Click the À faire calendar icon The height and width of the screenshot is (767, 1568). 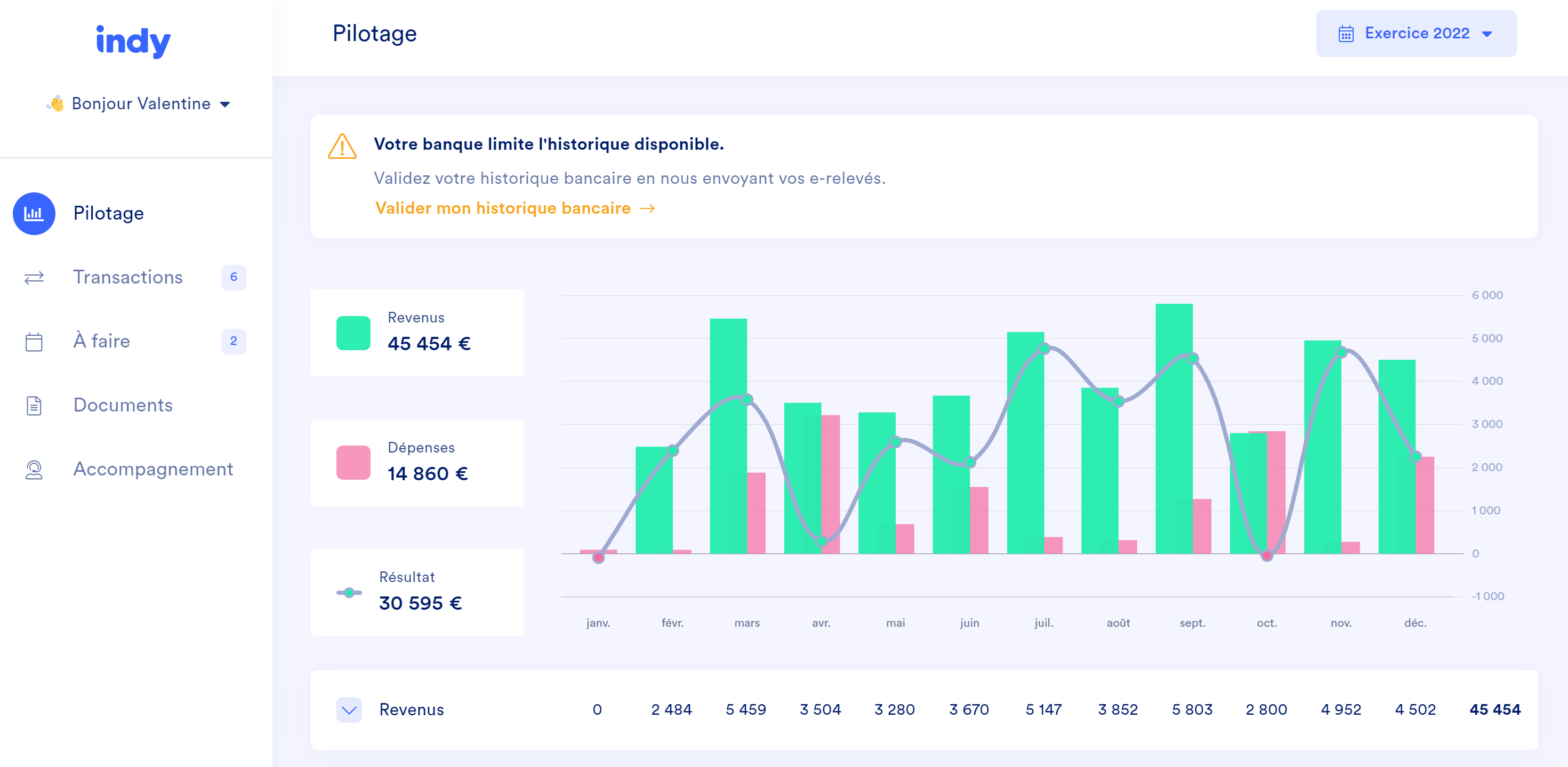pos(34,342)
